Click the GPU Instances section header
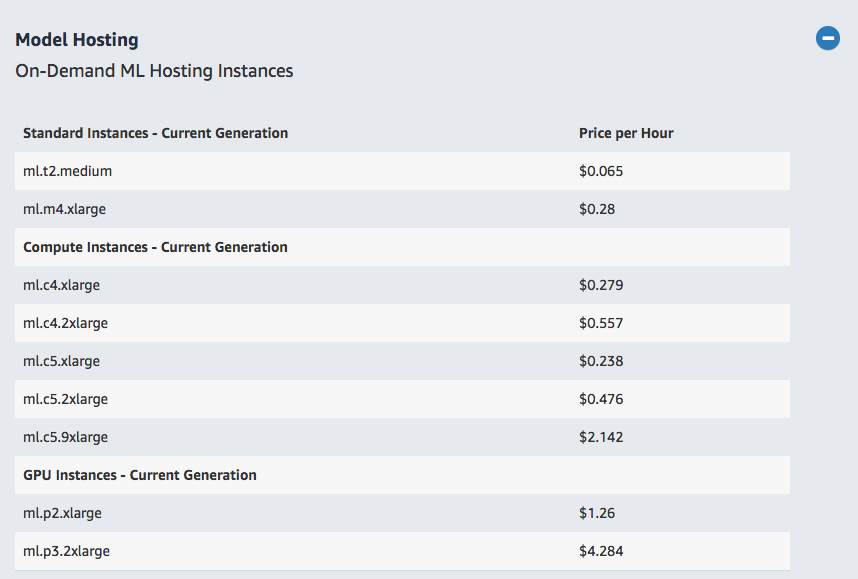The width and height of the screenshot is (858, 579). coord(140,475)
